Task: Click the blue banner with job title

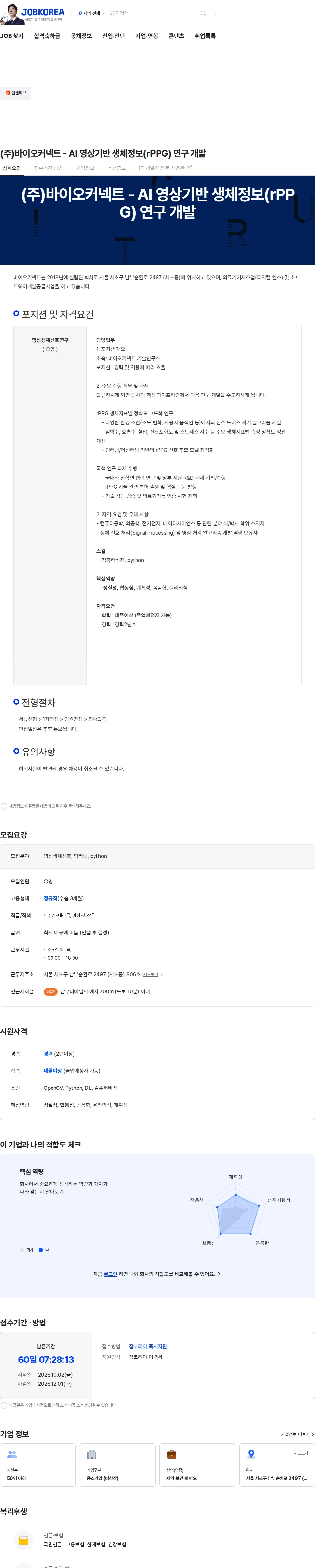Action: (x=157, y=220)
